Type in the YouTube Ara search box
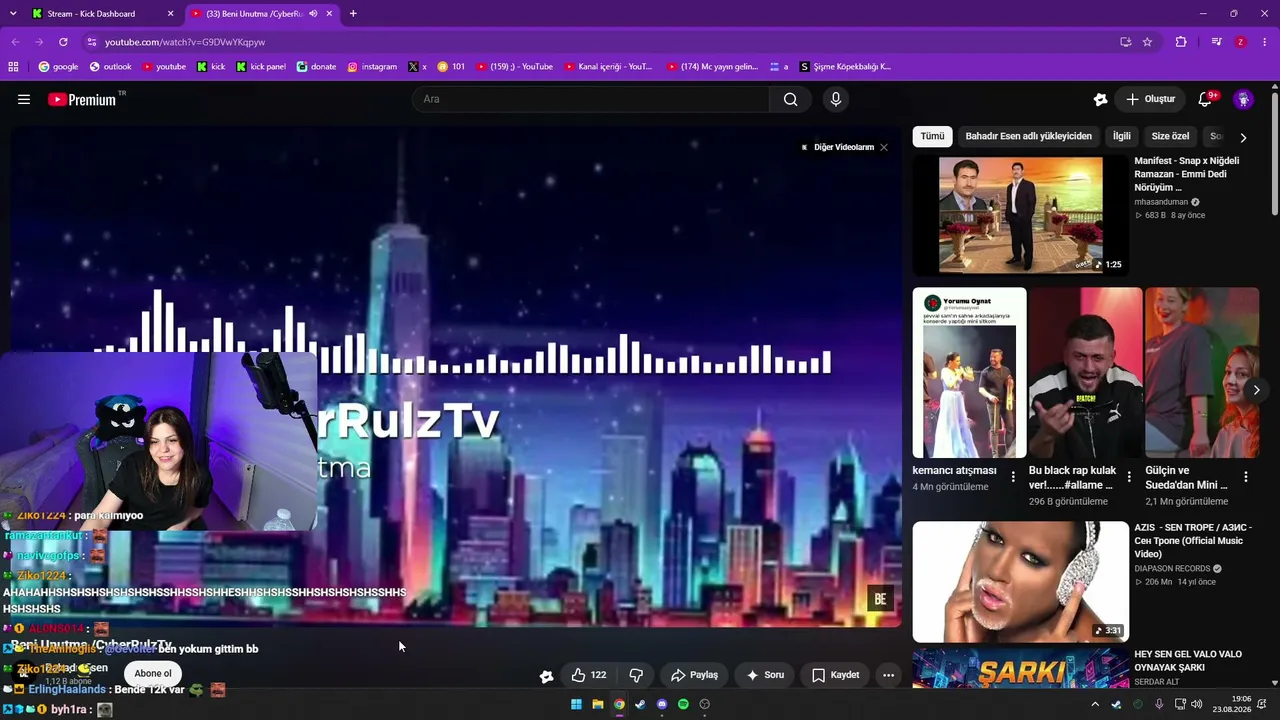This screenshot has width=1280, height=720. (590, 99)
